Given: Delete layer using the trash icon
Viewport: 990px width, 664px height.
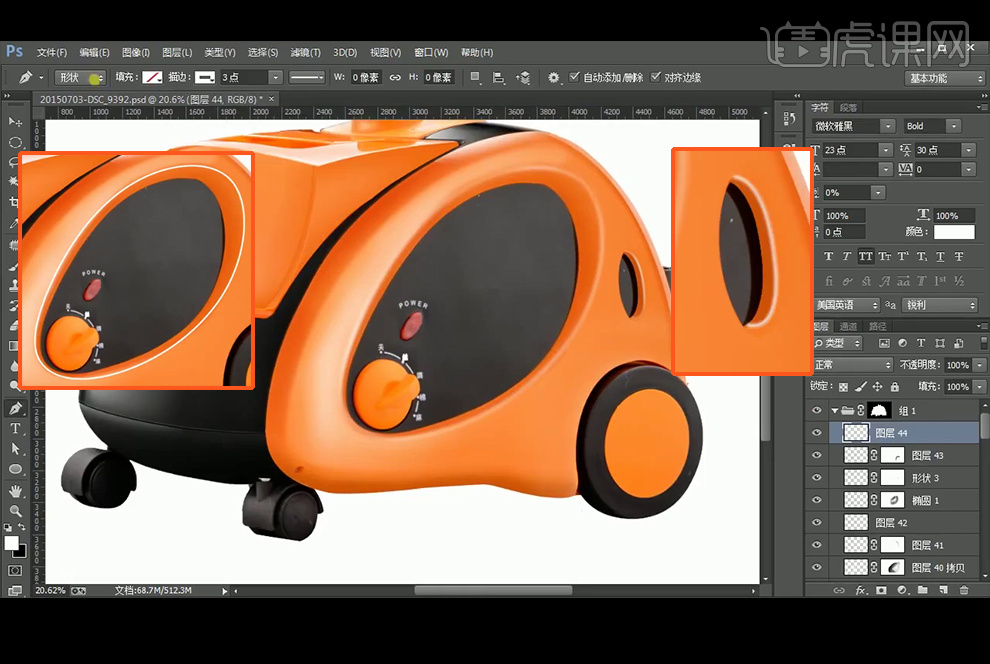Looking at the screenshot, I should (x=964, y=591).
